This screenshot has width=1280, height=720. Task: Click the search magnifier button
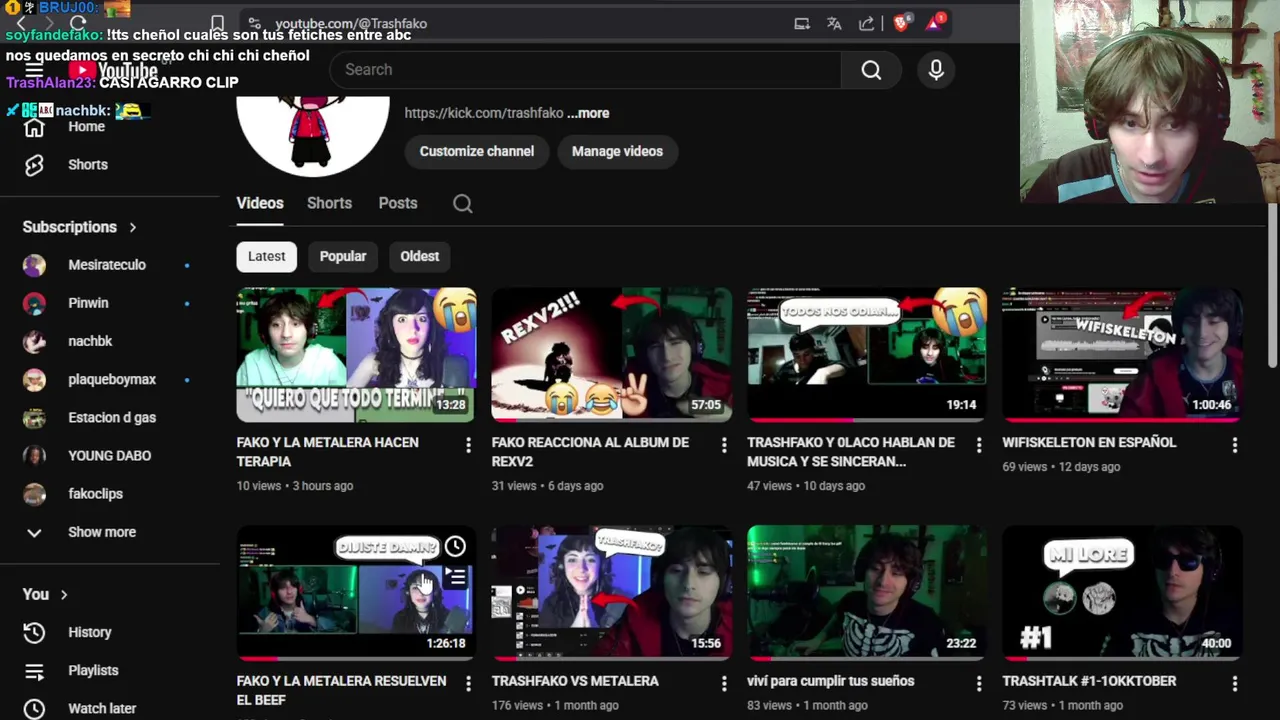871,70
